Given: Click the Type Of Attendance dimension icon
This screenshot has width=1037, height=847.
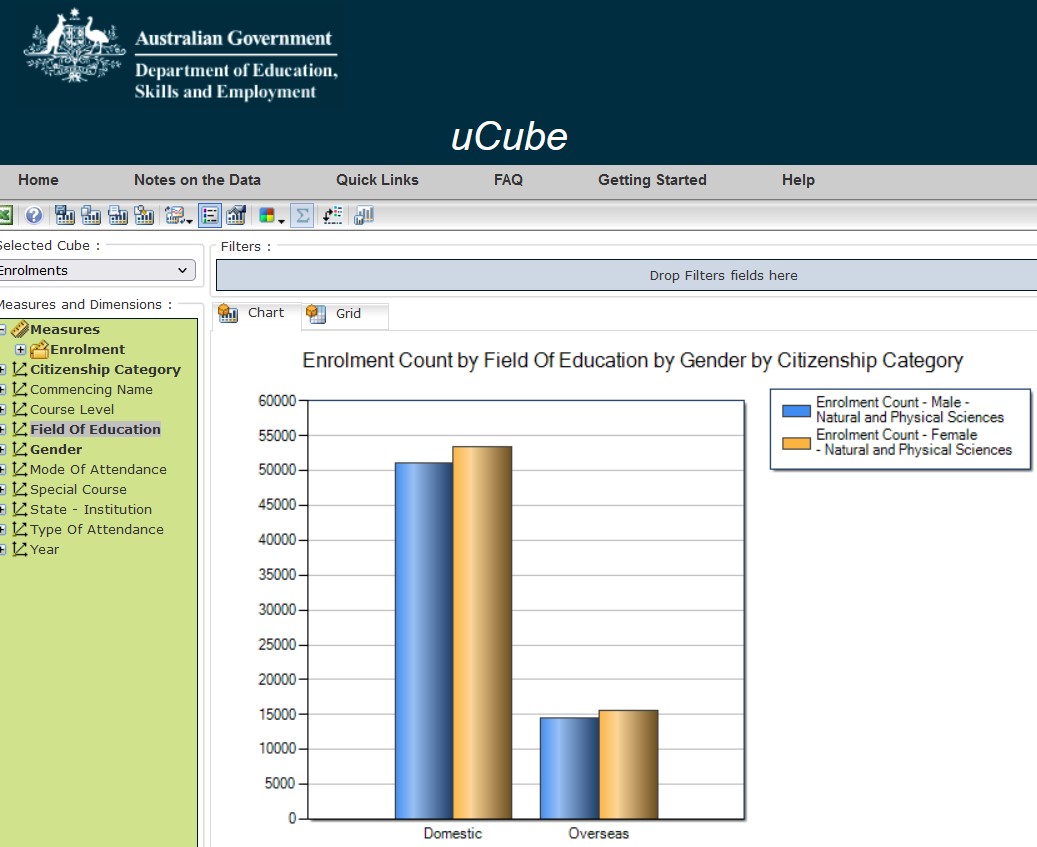Looking at the screenshot, I should pos(20,529).
